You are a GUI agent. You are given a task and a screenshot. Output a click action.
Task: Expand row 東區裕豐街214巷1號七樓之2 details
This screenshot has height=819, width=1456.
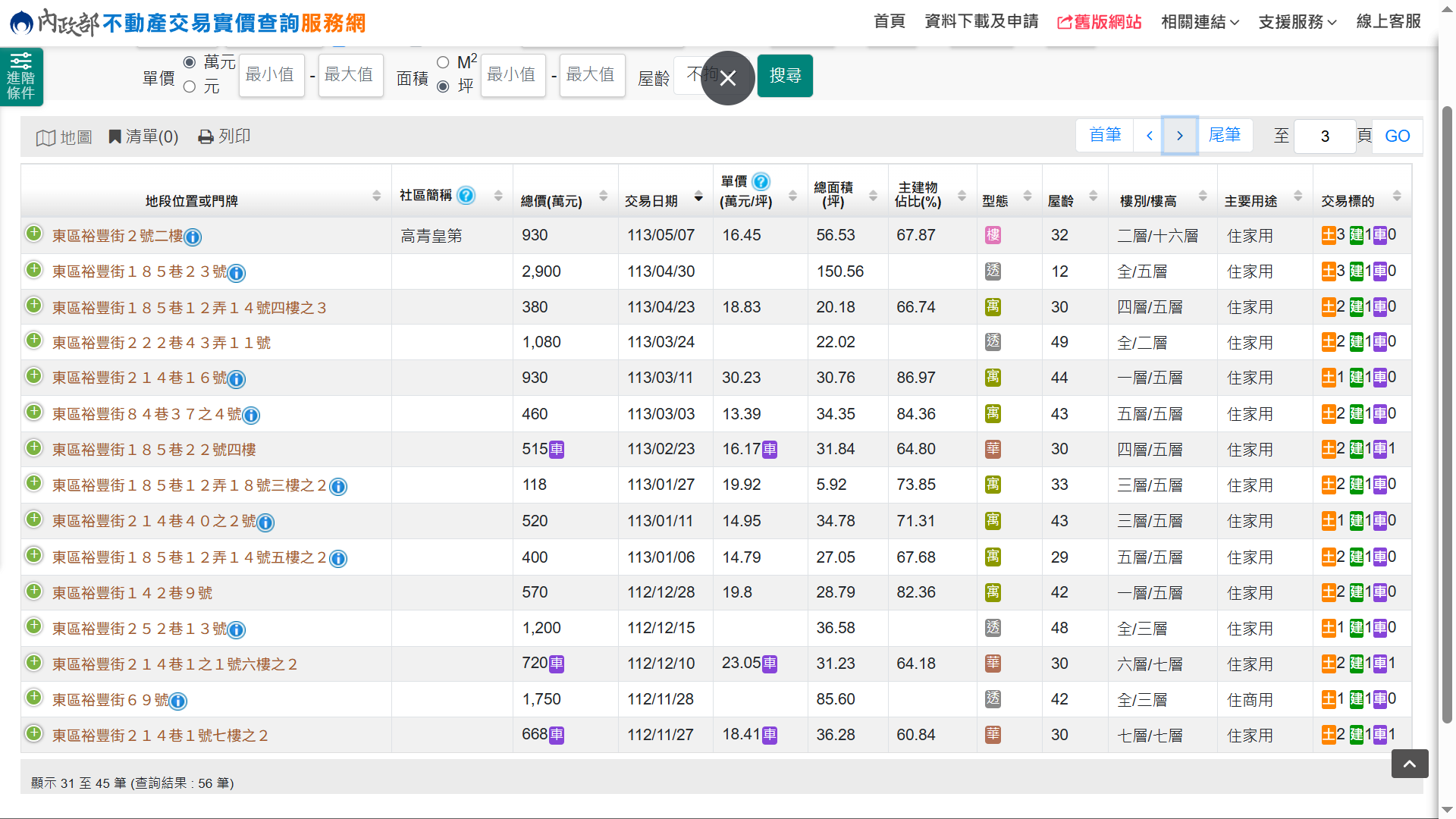pyautogui.click(x=33, y=733)
